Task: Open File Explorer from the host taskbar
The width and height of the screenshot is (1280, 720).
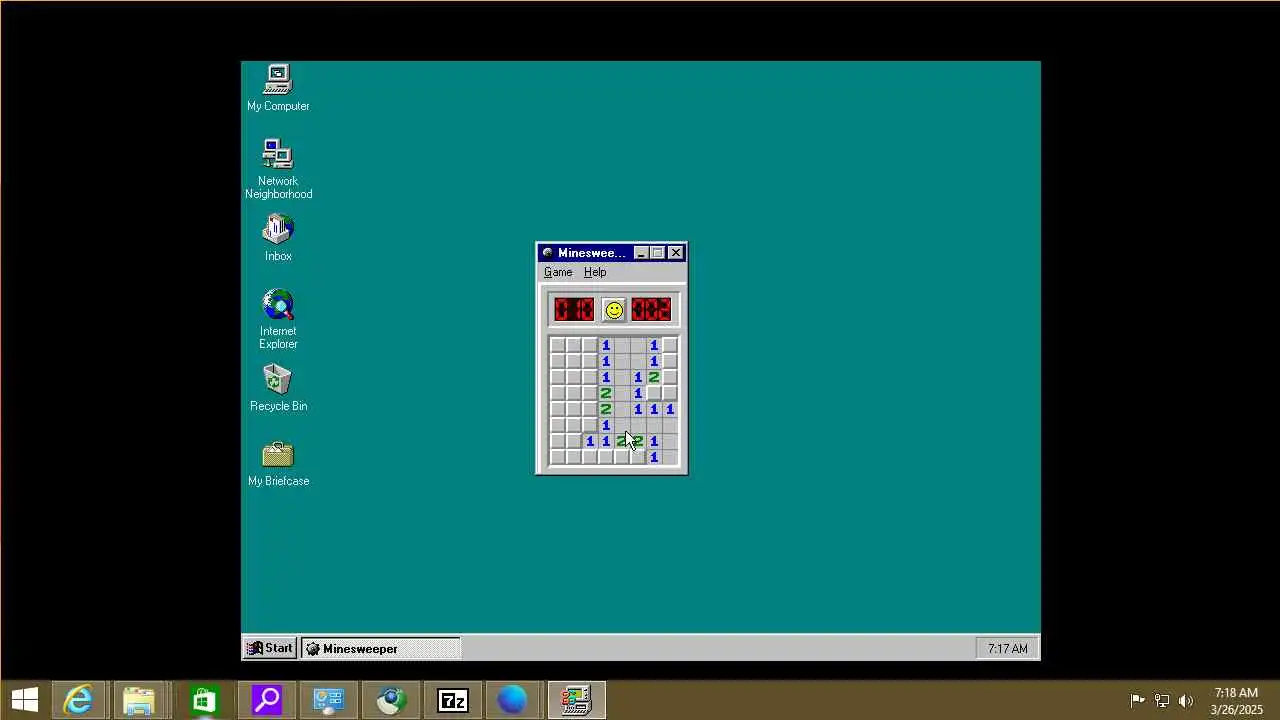Action: click(139, 700)
